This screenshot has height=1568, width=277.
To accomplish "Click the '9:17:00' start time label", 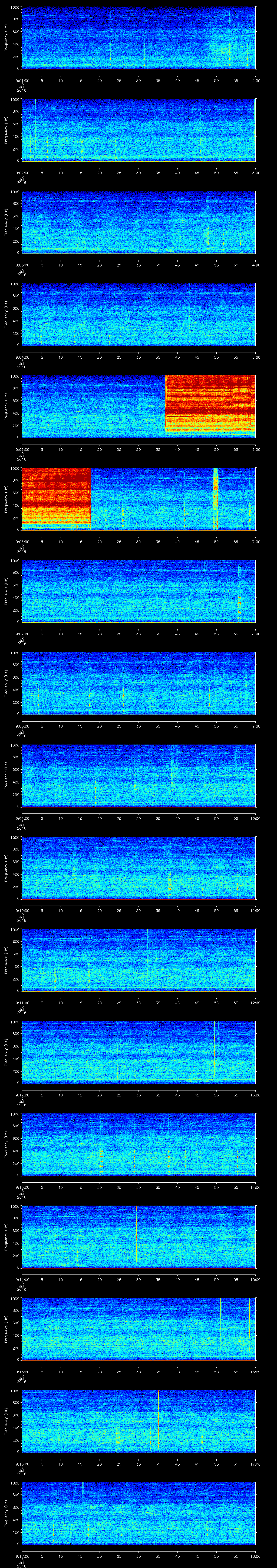I will (22, 1556).
